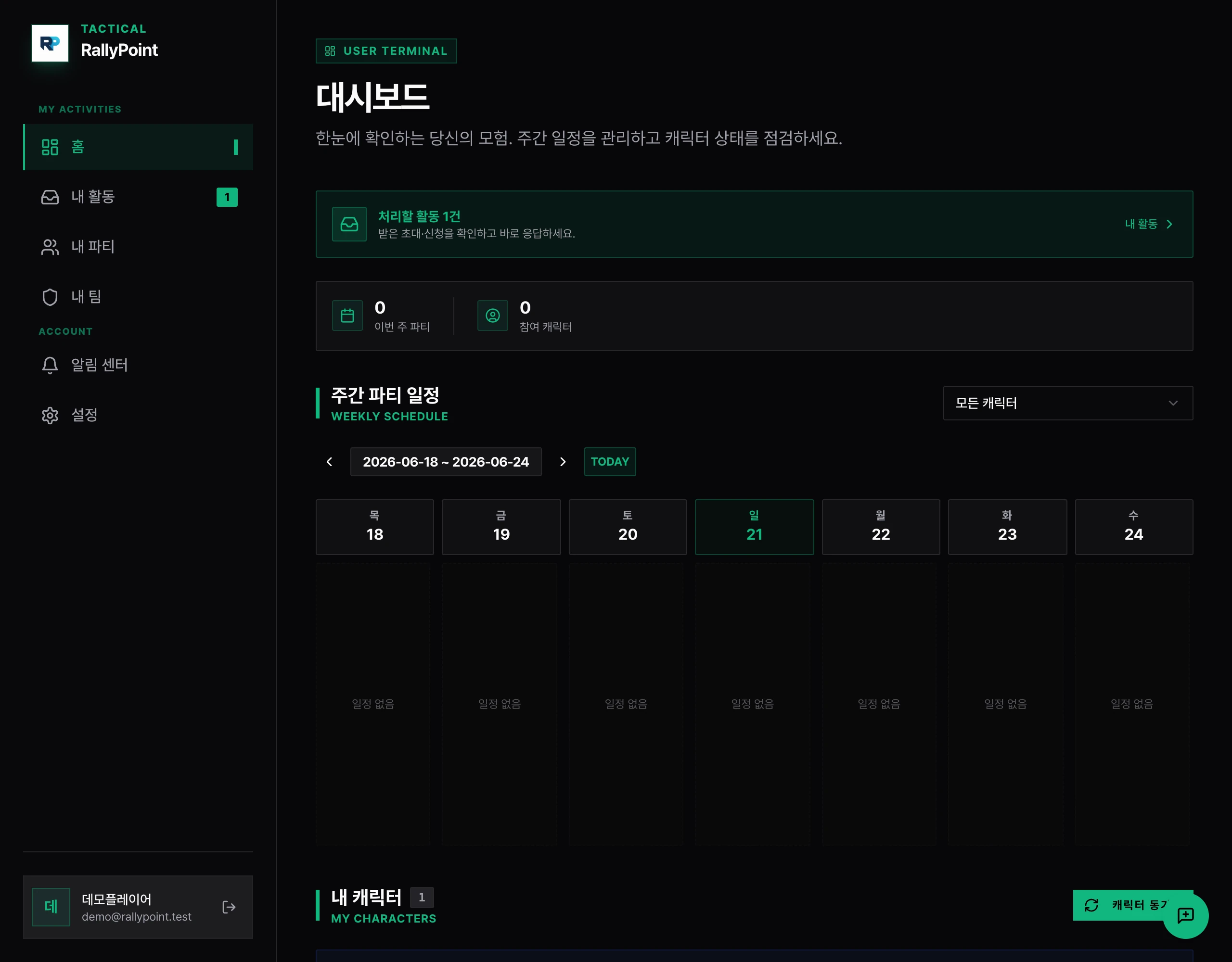Click the 내 활동 count badge 1

pos(227,197)
